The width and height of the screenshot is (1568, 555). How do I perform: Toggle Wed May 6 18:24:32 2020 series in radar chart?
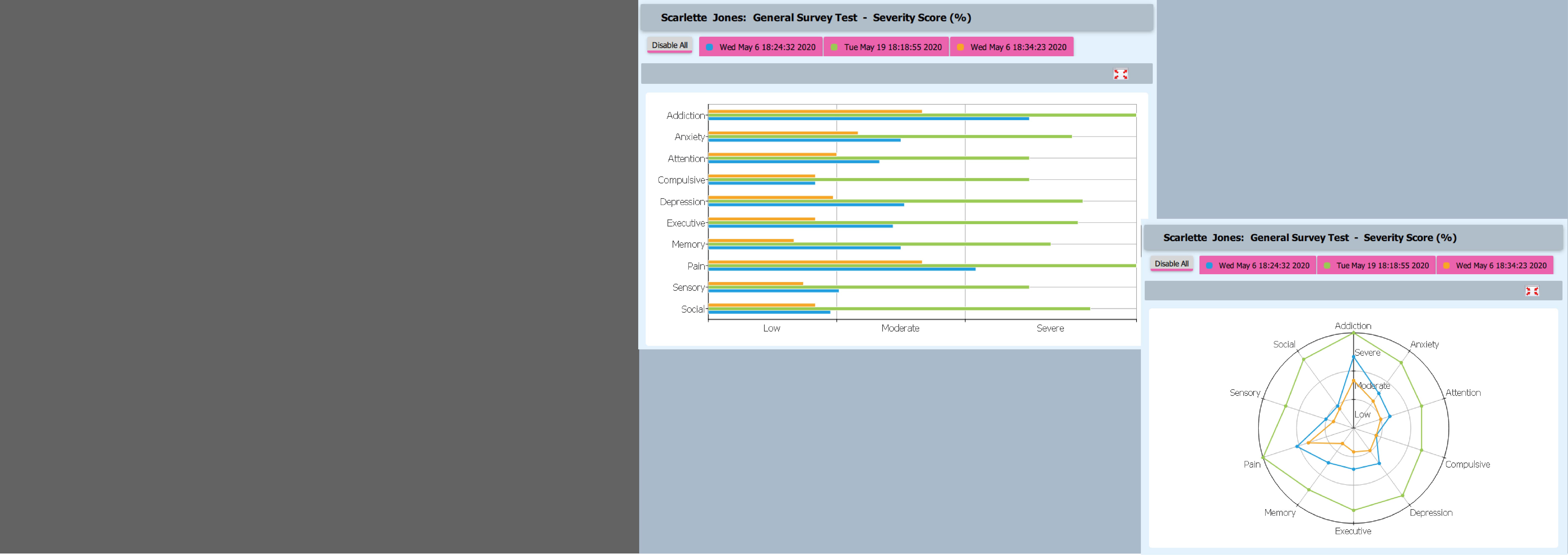[x=1258, y=265]
